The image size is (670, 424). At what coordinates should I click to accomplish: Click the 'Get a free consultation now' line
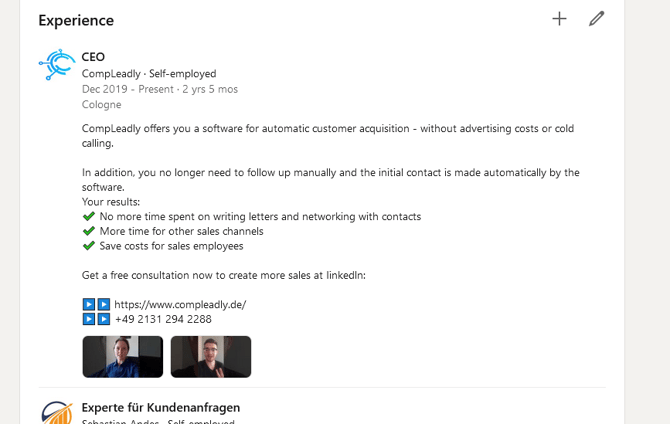tap(224, 275)
